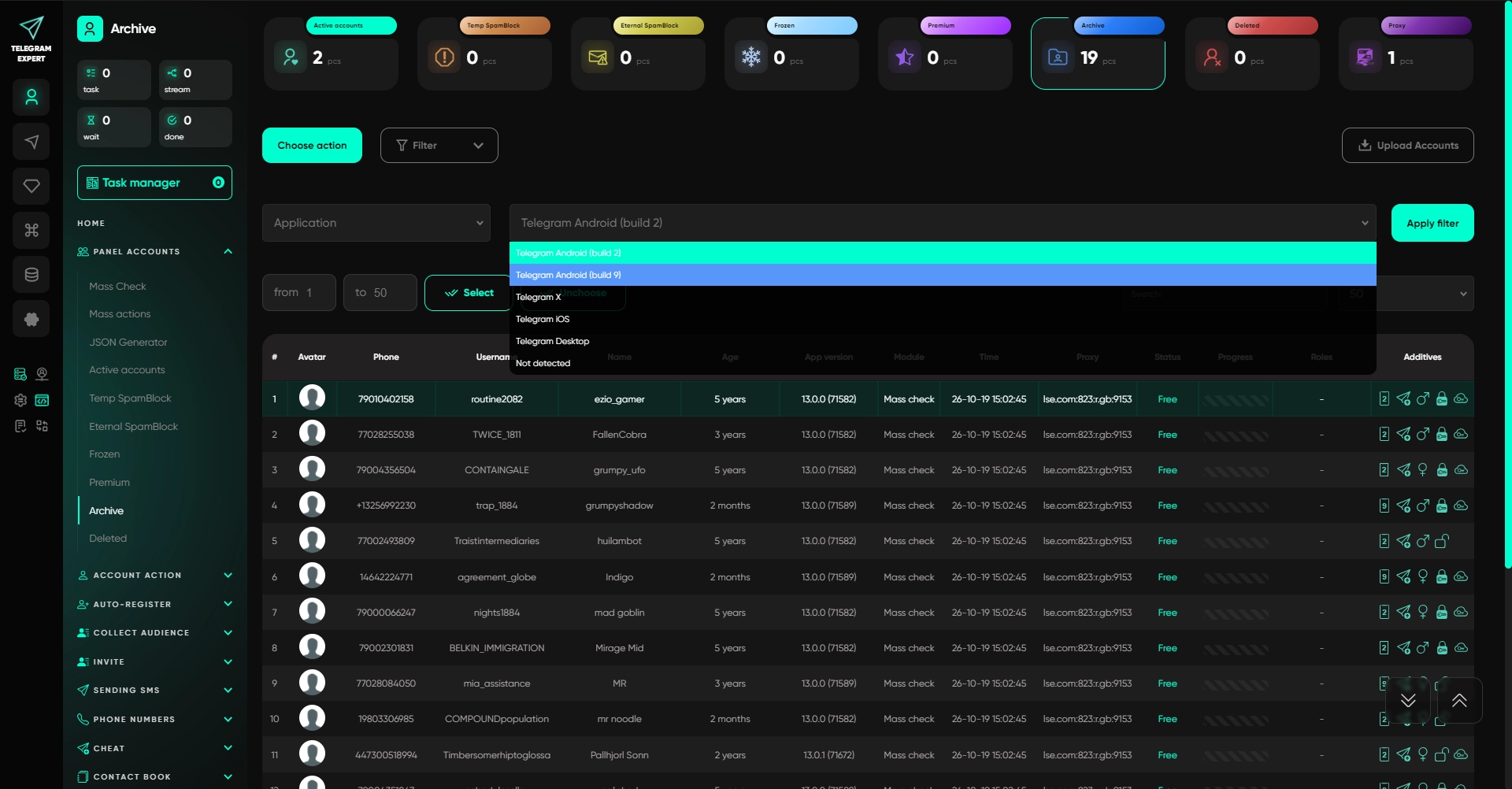Click the 'to' range input field

coord(380,293)
